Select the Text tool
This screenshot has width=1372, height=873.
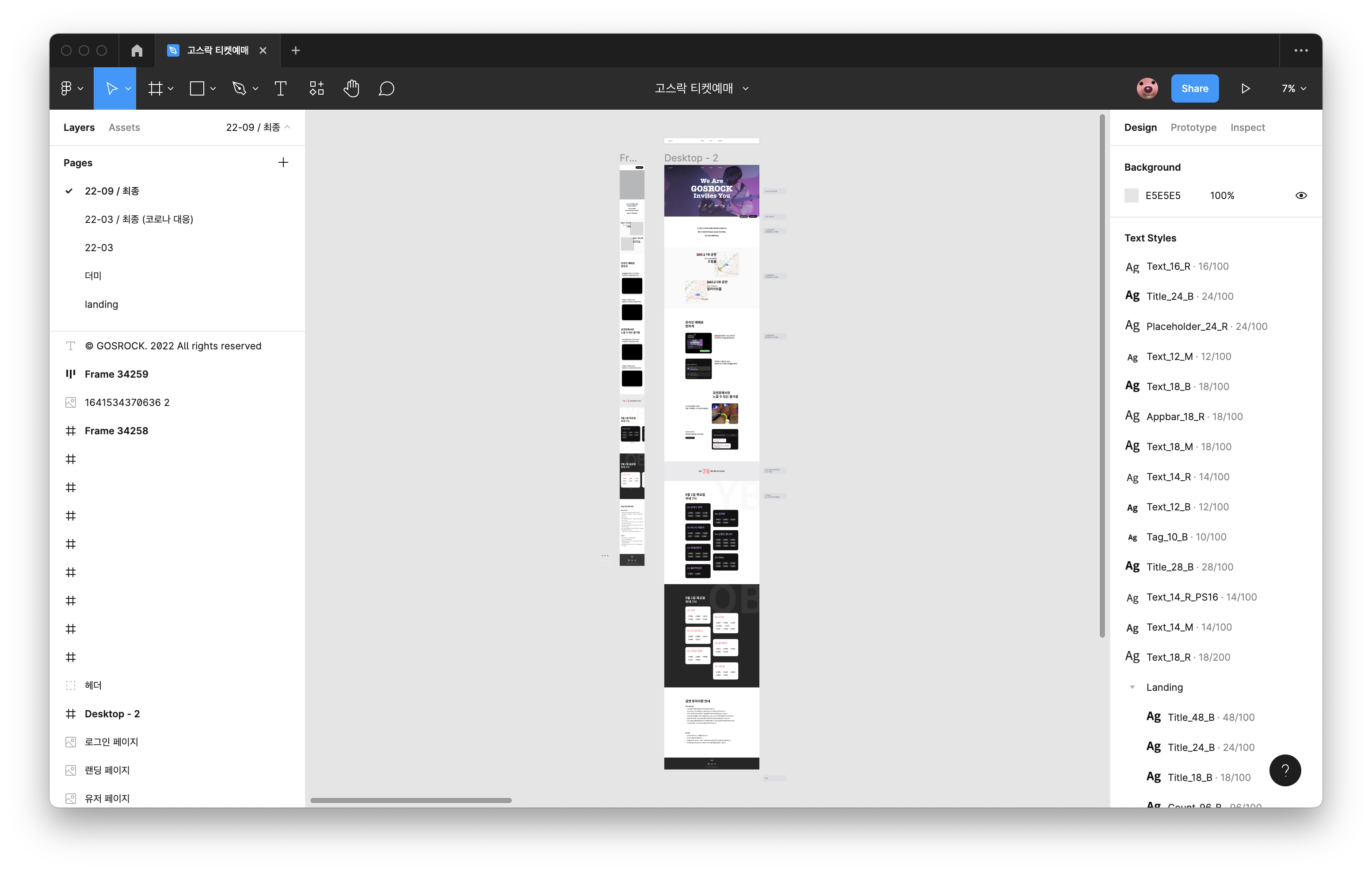(280, 88)
